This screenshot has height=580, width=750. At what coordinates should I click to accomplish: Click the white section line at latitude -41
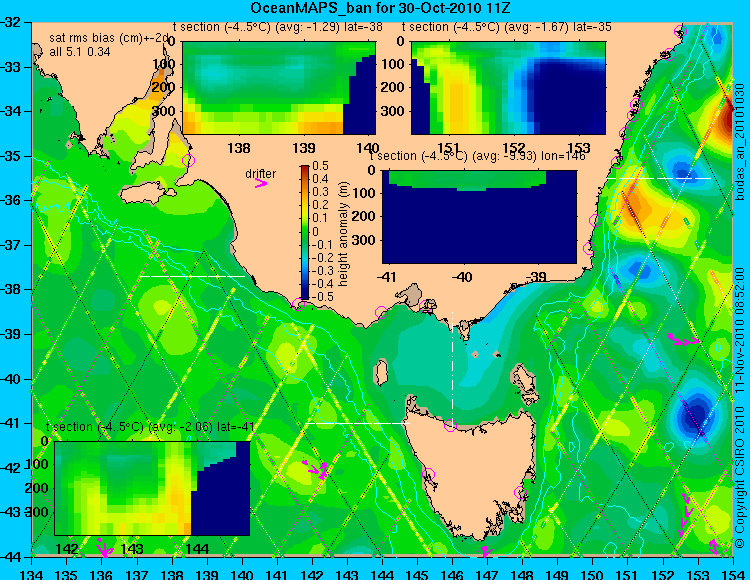358,423
